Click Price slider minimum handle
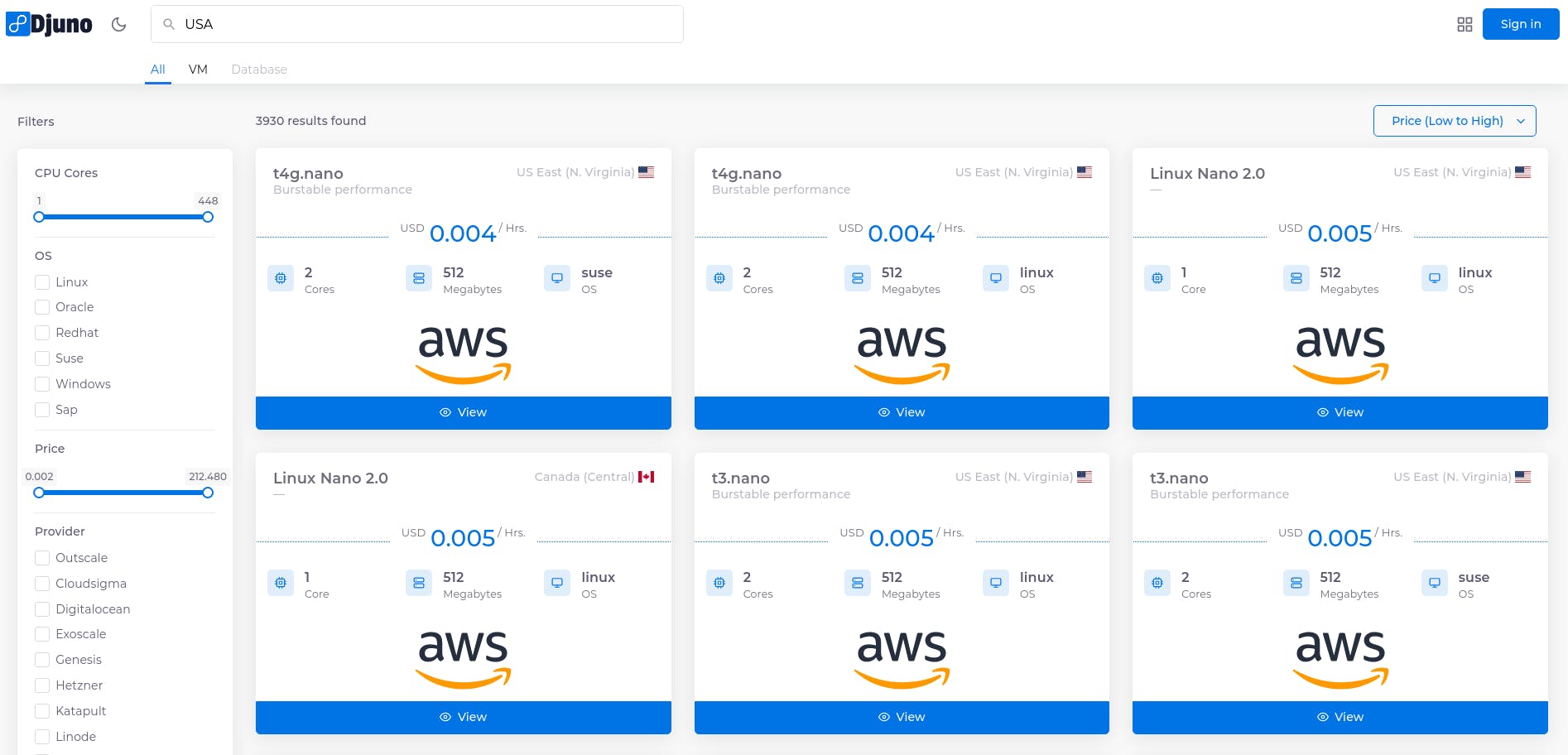This screenshot has width=1568, height=755. tap(39, 493)
